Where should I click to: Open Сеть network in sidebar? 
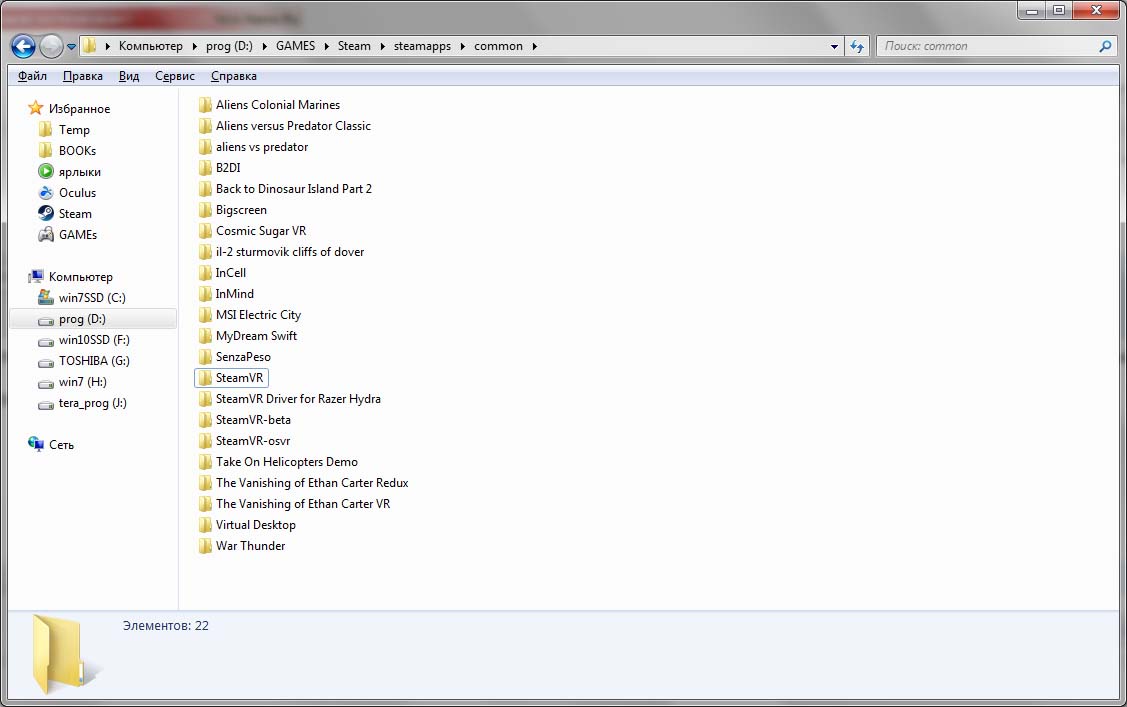pos(51,445)
